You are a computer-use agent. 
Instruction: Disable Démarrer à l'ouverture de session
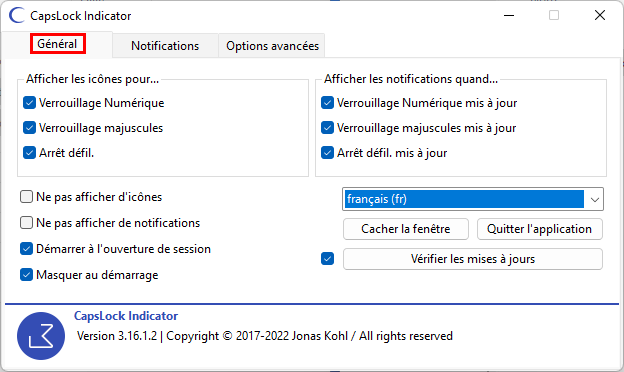[x=26, y=249]
